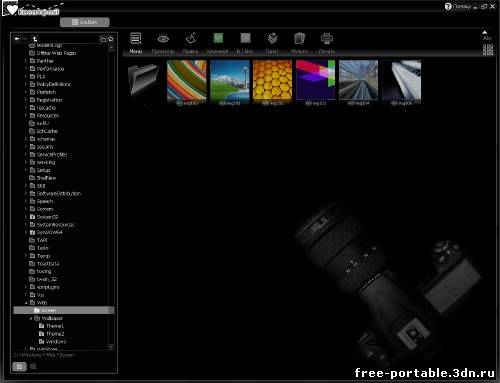Click the eye-shaped Просмотр (view) icon
Screen dimensions: 500x383
(x=163, y=39)
